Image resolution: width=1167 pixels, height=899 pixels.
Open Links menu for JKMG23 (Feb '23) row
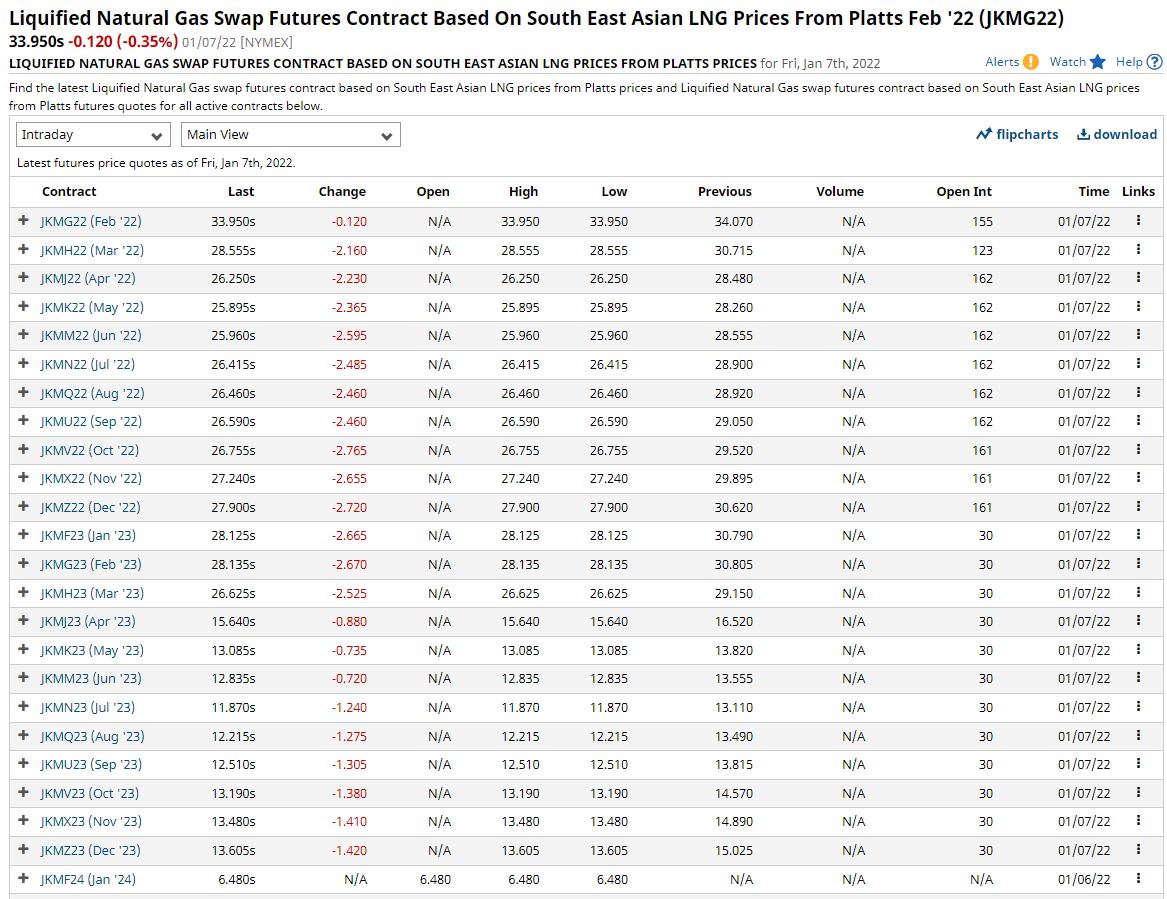(1138, 563)
